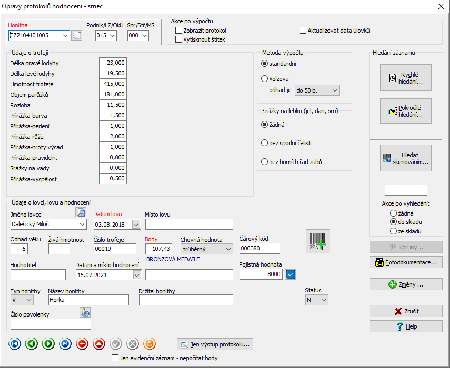Click Číslo povolenky input field
The image size is (450, 368).
51,324
